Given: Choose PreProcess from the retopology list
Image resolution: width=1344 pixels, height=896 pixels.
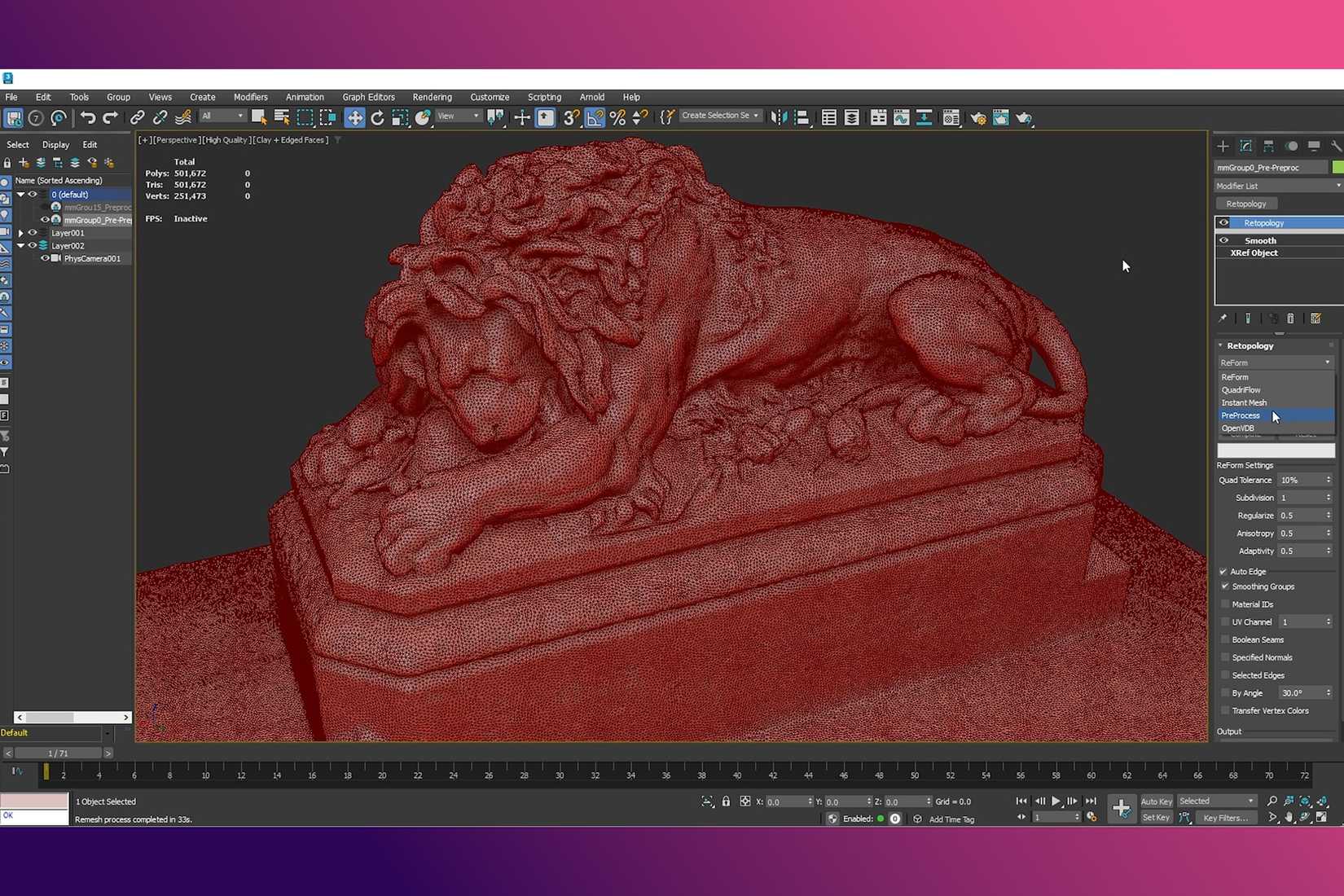Looking at the screenshot, I should pyautogui.click(x=1276, y=415).
